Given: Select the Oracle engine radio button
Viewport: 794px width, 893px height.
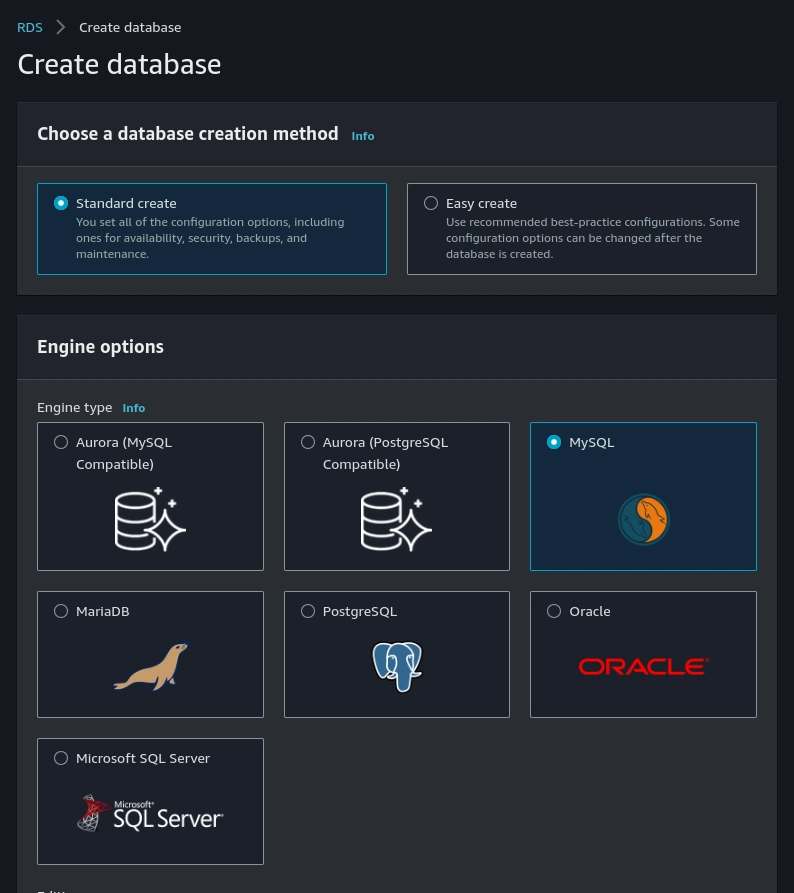Looking at the screenshot, I should (x=554, y=611).
